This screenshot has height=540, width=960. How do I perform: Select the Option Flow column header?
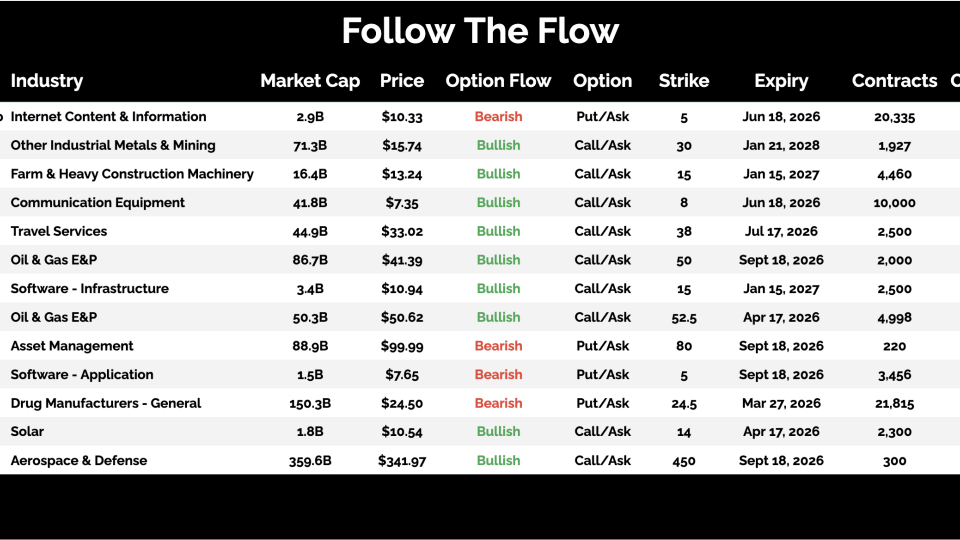tap(498, 81)
